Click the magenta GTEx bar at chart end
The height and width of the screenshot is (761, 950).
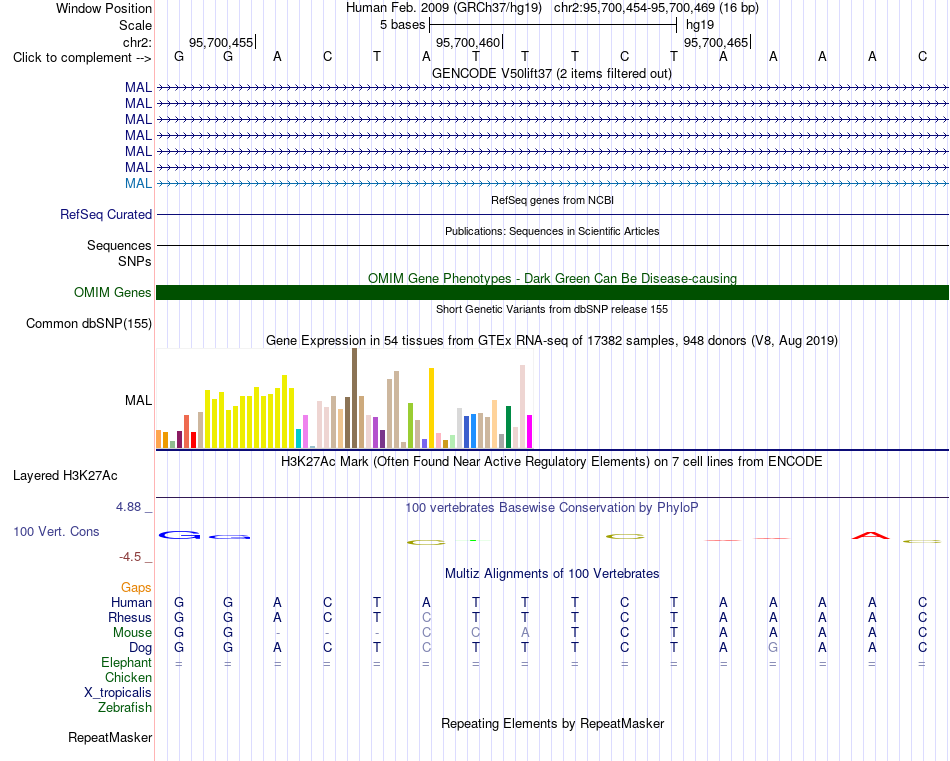pyautogui.click(x=530, y=431)
